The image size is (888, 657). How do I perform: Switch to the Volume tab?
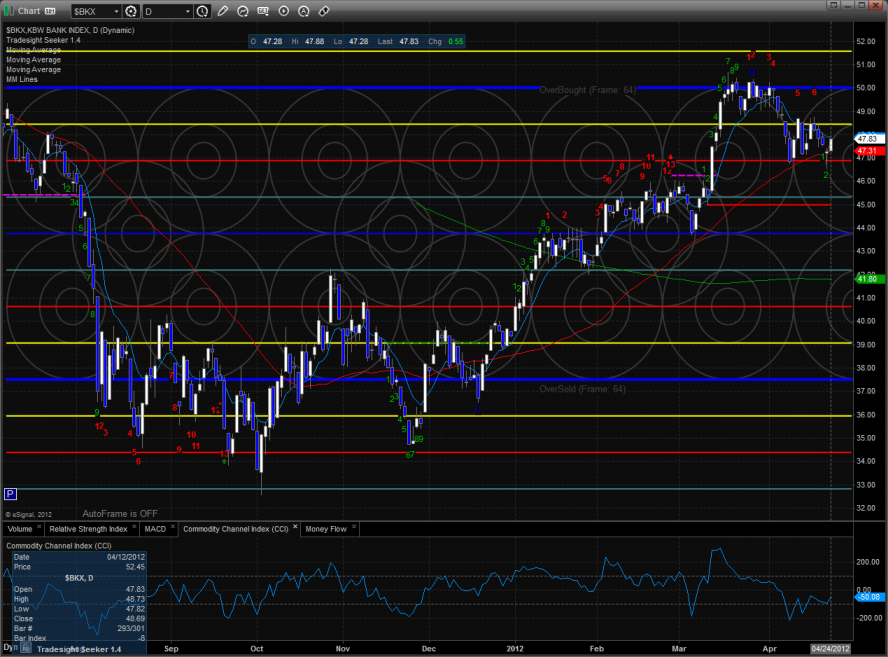tap(20, 528)
